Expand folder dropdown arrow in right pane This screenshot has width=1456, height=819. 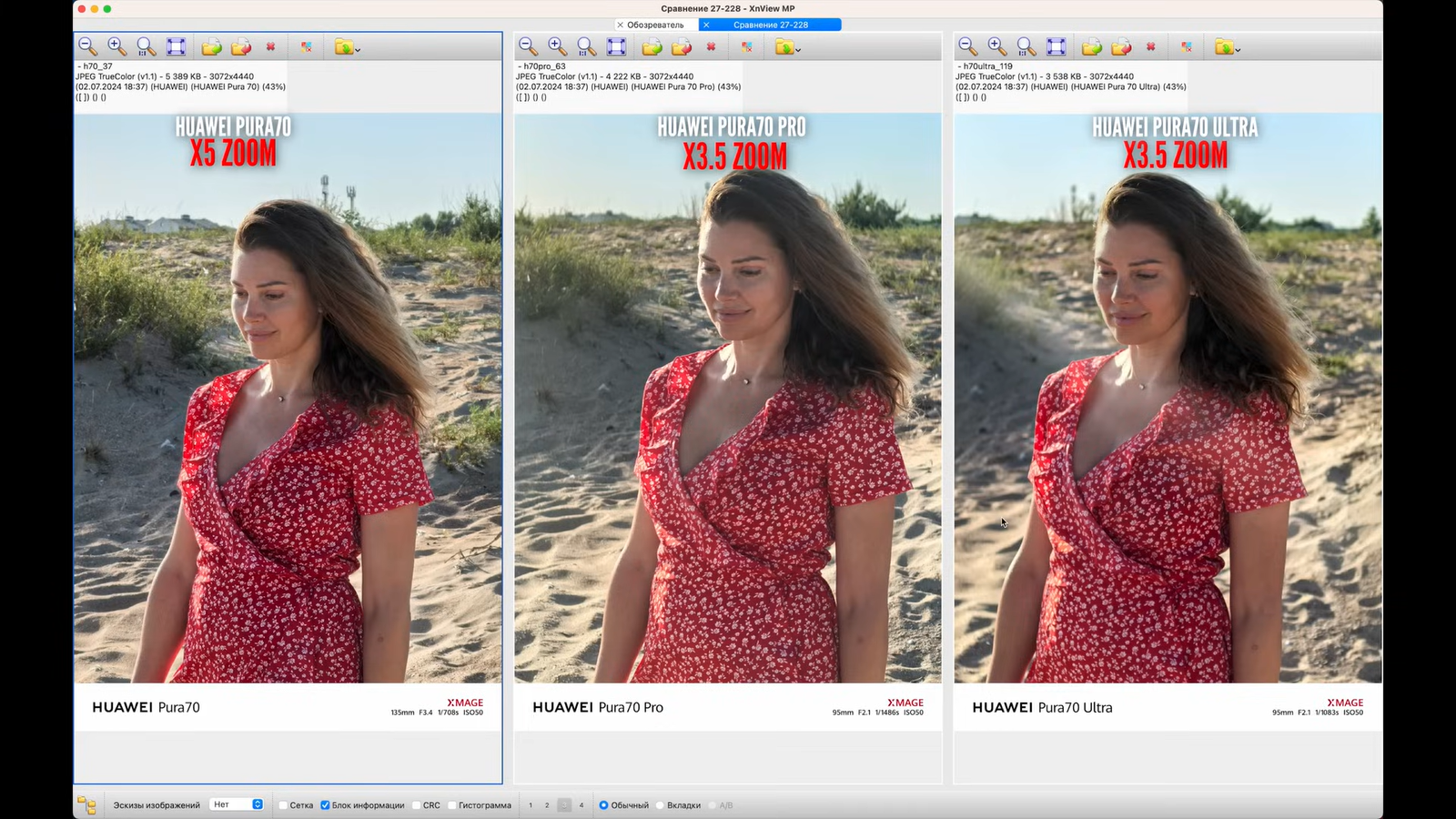click(1238, 50)
